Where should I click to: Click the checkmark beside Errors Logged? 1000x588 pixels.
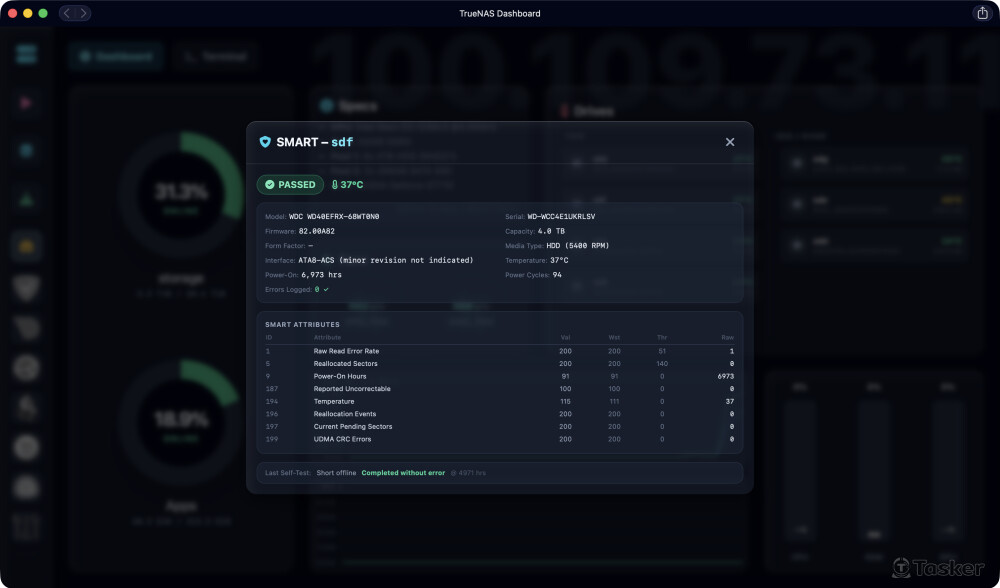point(326,289)
